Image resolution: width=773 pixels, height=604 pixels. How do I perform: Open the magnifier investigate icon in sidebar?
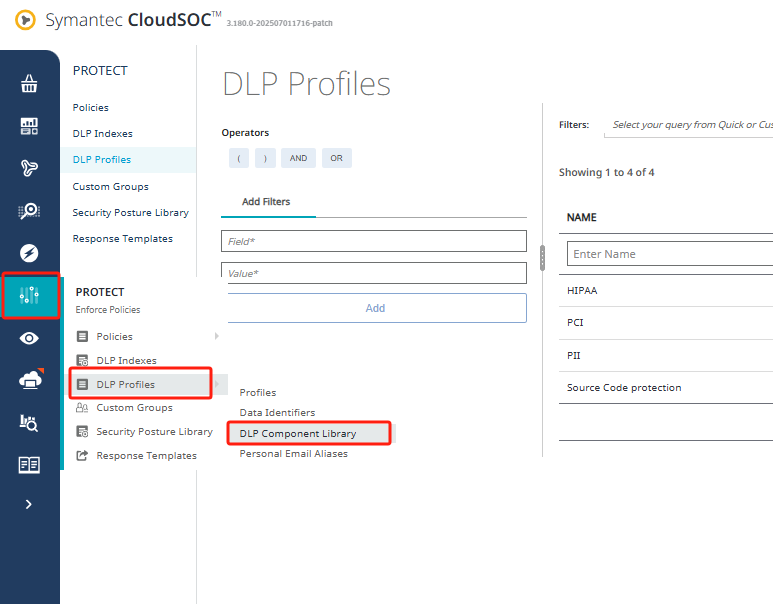pos(29,211)
